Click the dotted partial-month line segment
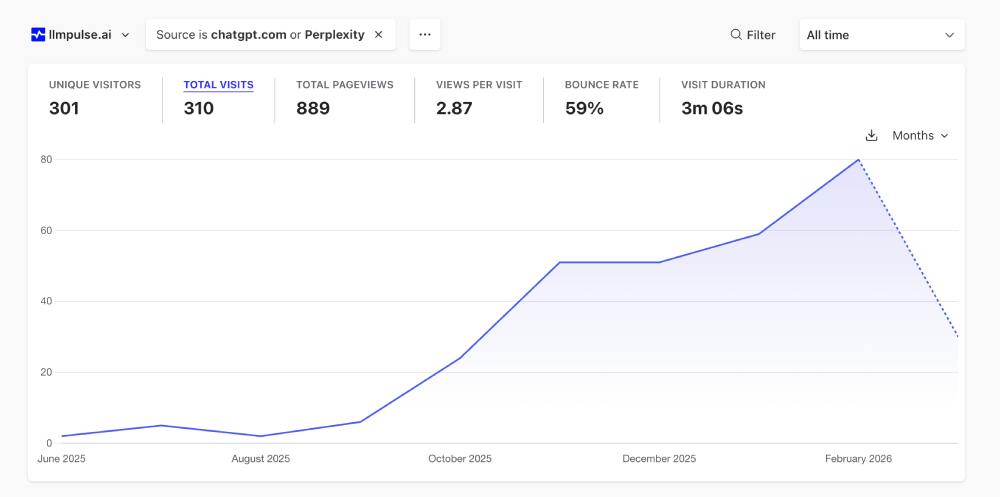This screenshot has height=497, width=1000. [x=908, y=249]
